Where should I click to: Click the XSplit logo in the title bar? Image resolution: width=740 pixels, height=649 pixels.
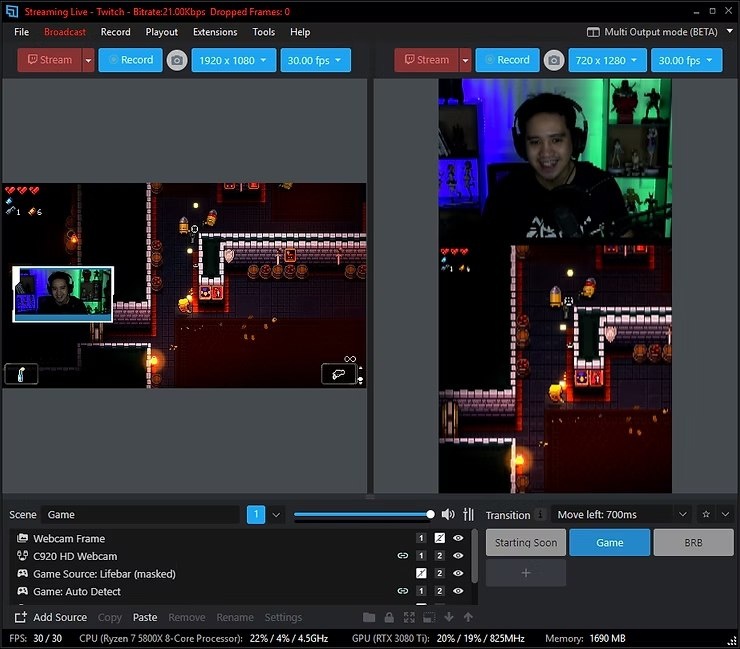coord(11,11)
